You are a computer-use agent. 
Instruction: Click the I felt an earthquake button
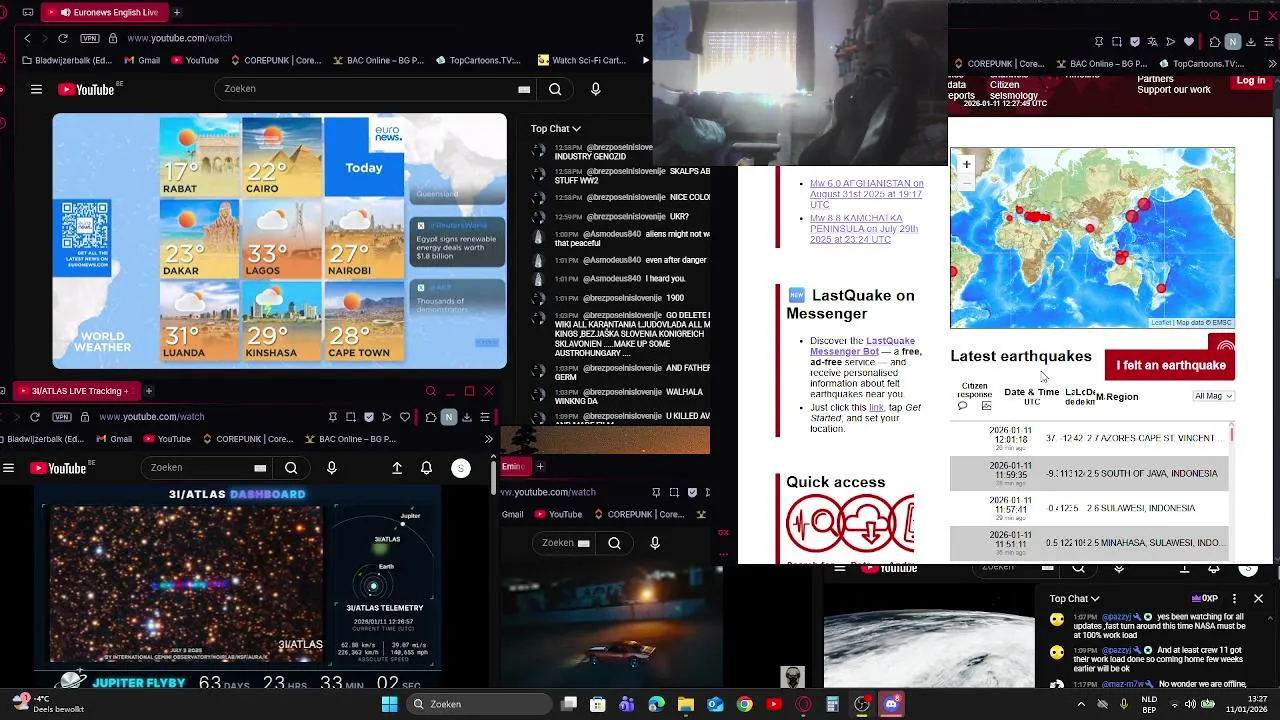[1170, 365]
